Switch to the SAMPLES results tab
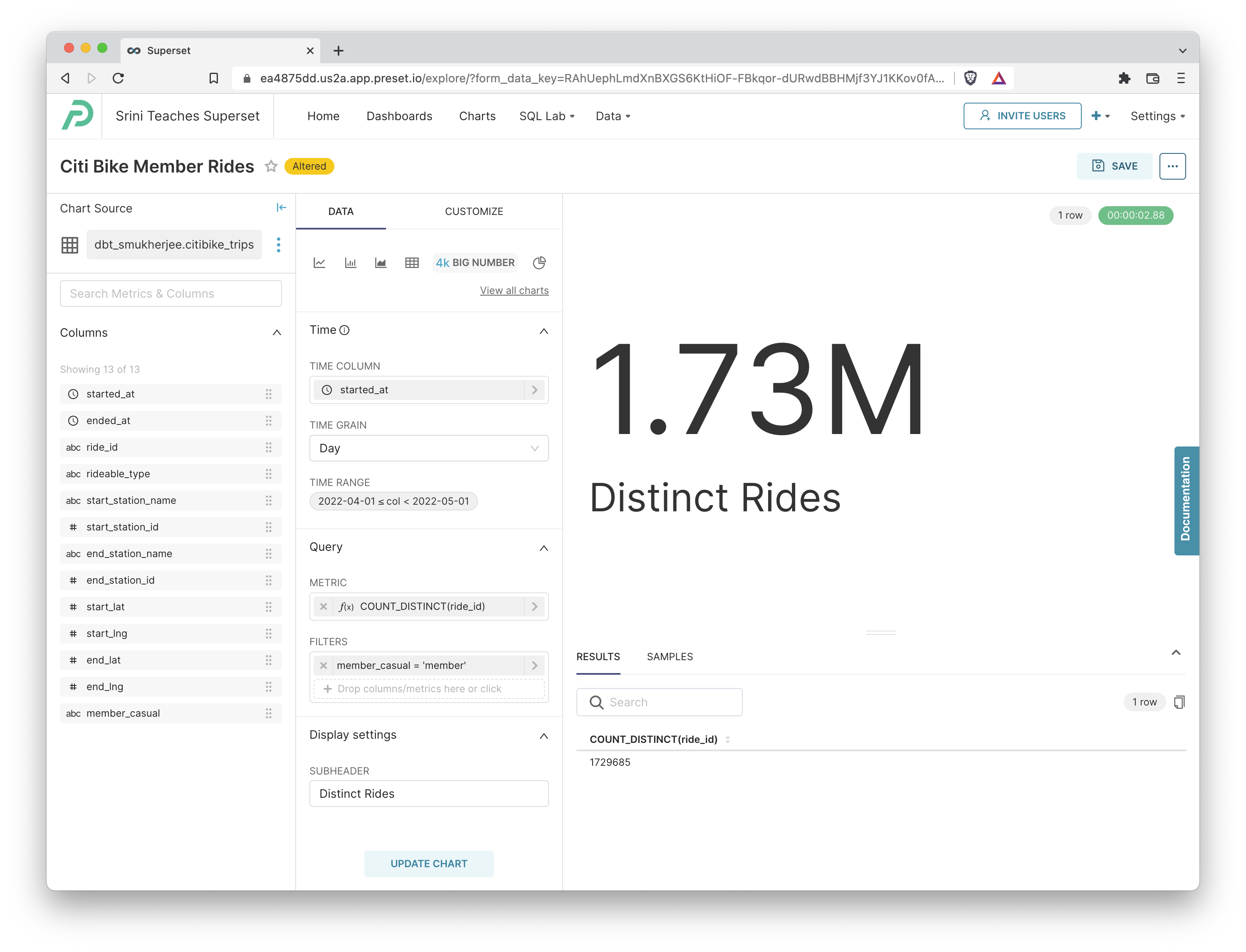The image size is (1246, 952). 669,656
